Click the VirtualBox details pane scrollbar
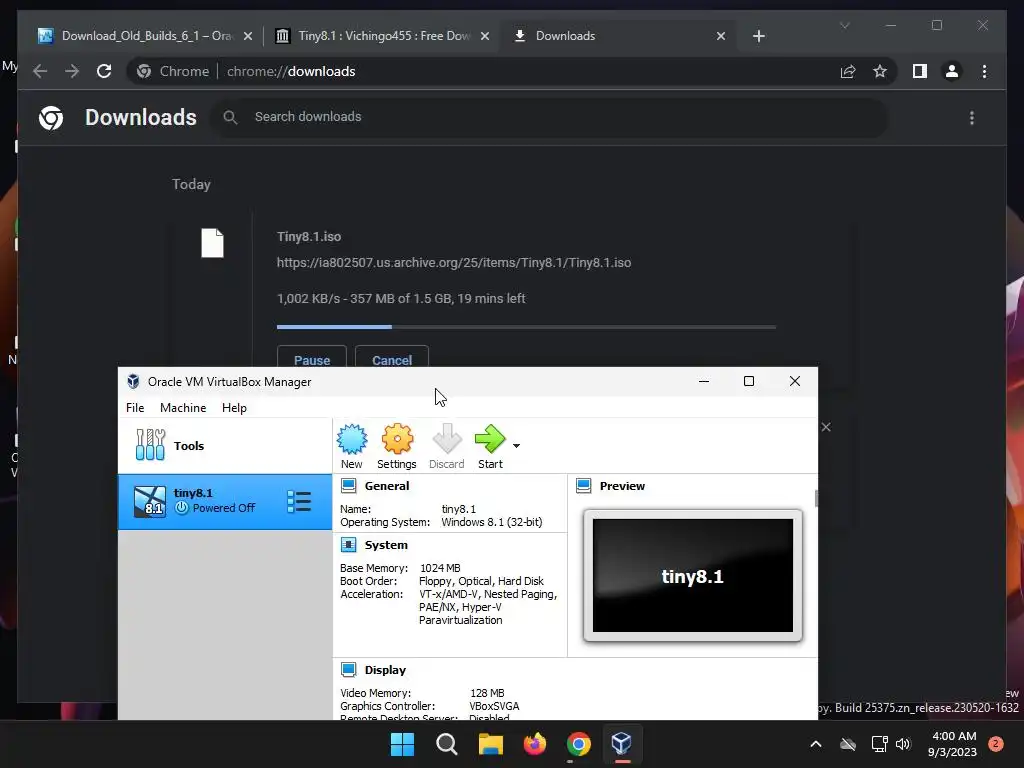This screenshot has width=1024, height=768. tap(816, 498)
